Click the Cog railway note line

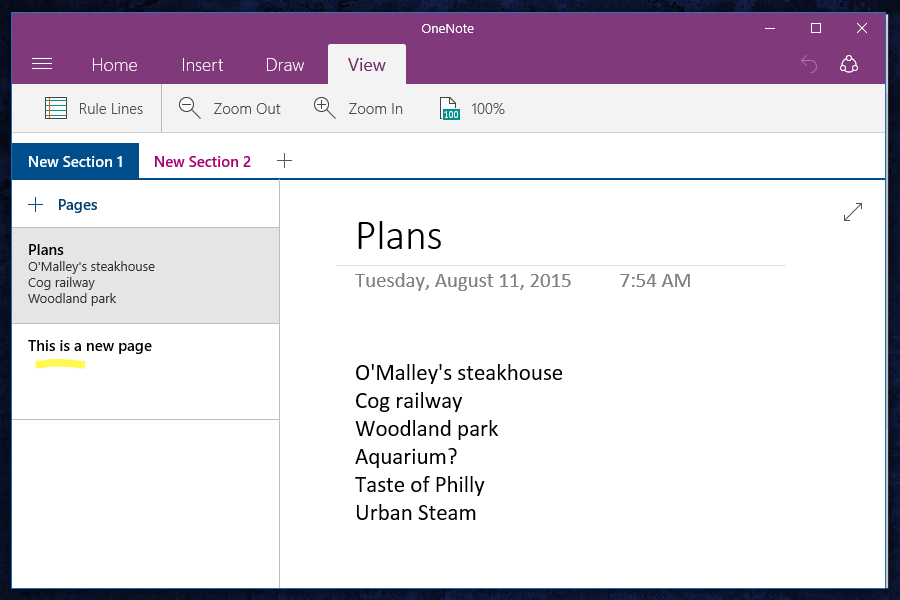[x=409, y=401]
